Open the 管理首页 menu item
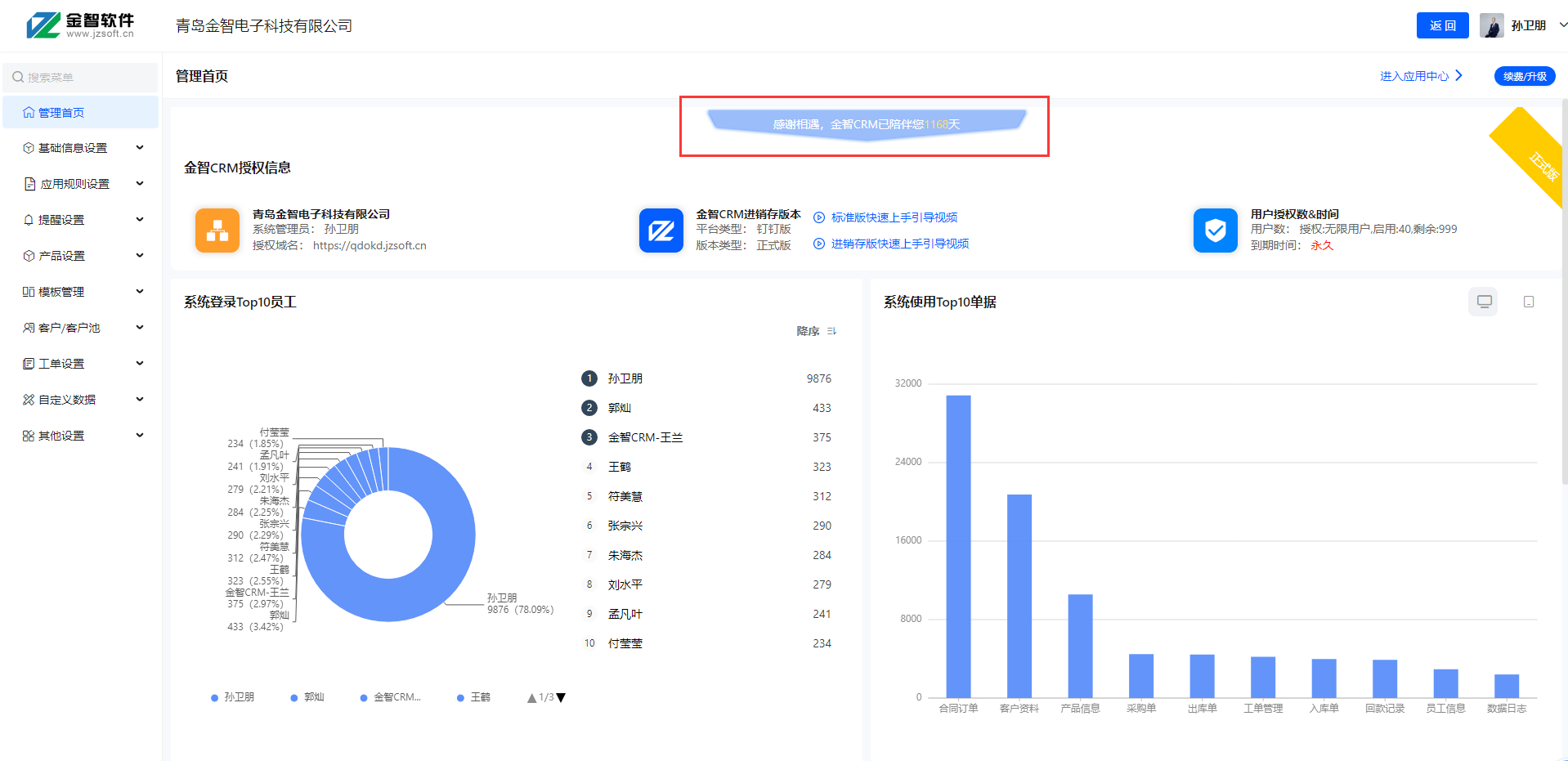Screen dimensions: 1568x761 point(80,112)
